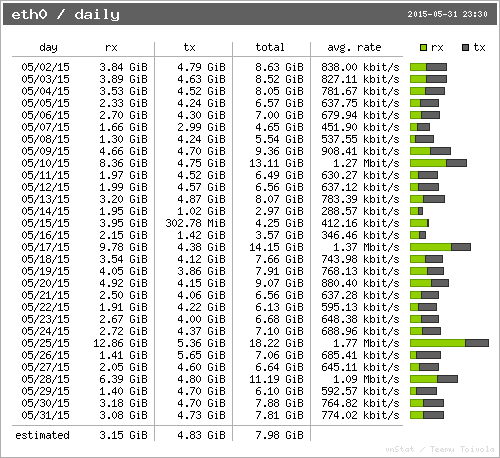The width and height of the screenshot is (500, 458).
Task: Click total 2.97 GiB for 05/14/15
Action: [279, 211]
